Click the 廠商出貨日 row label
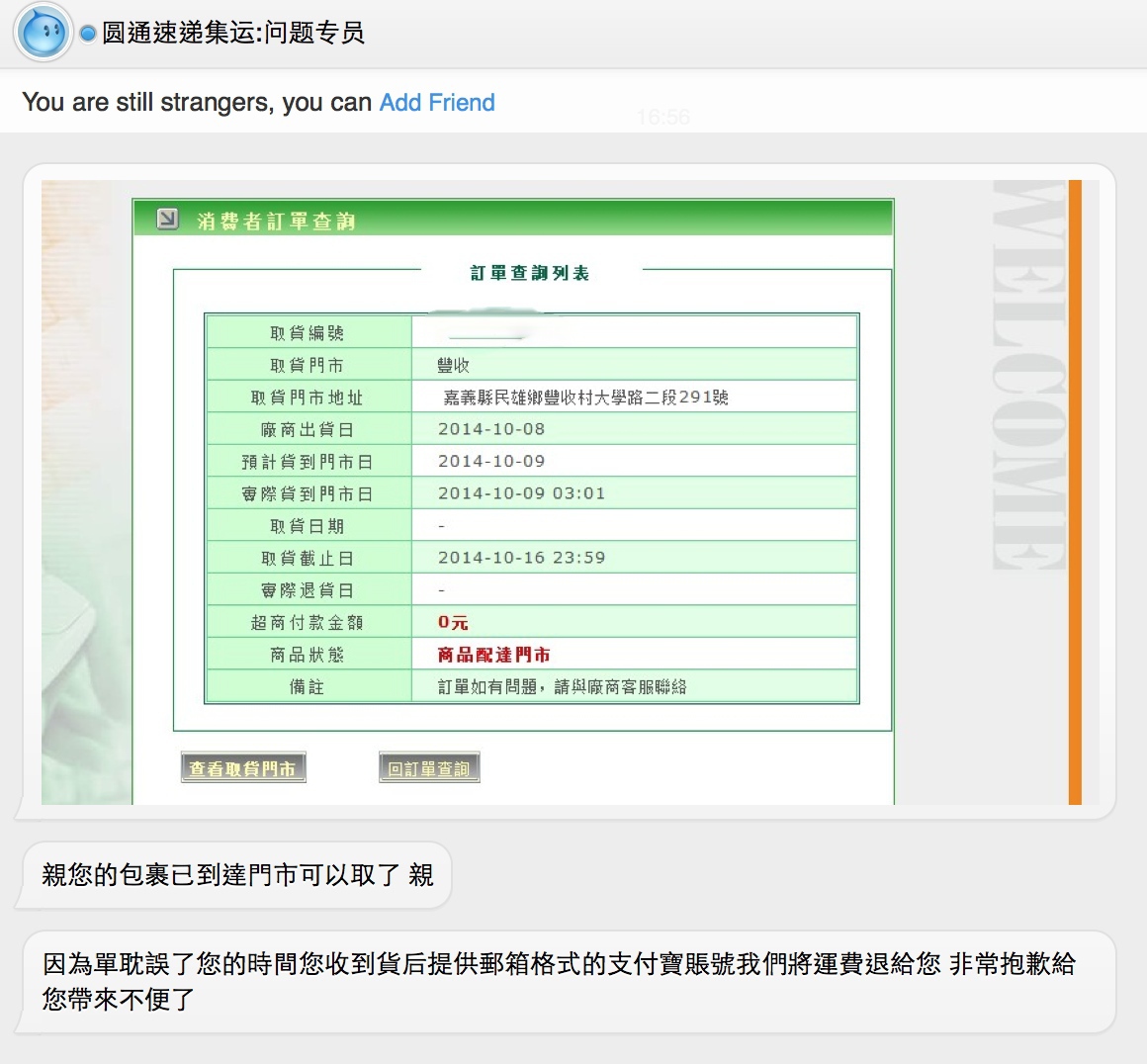Screen dimensions: 1147x1064 [308, 429]
